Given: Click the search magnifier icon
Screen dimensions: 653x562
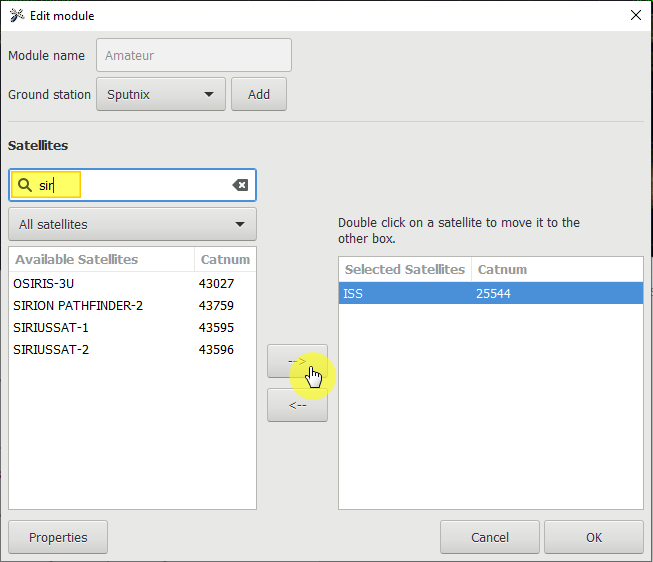Looking at the screenshot, I should (x=25, y=185).
